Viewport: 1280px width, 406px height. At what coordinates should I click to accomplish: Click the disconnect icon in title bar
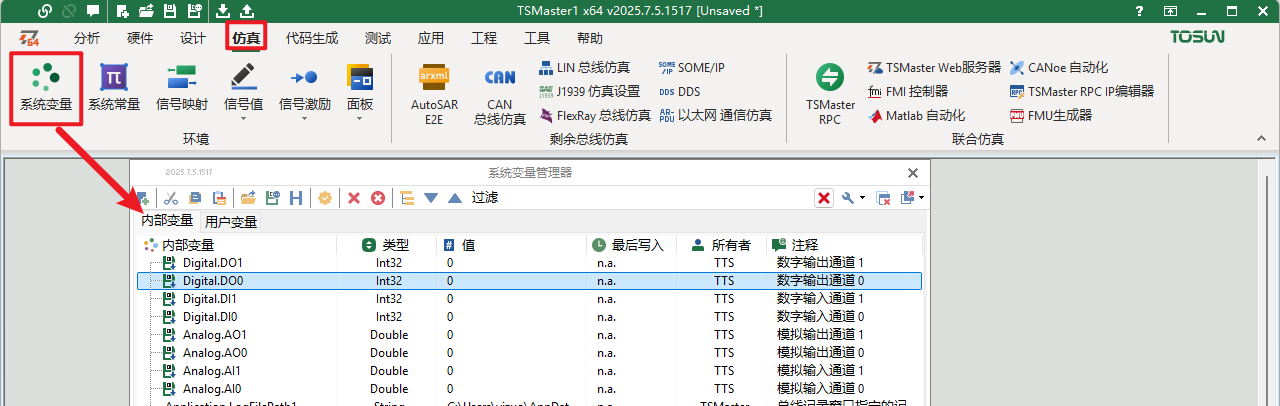[x=69, y=11]
